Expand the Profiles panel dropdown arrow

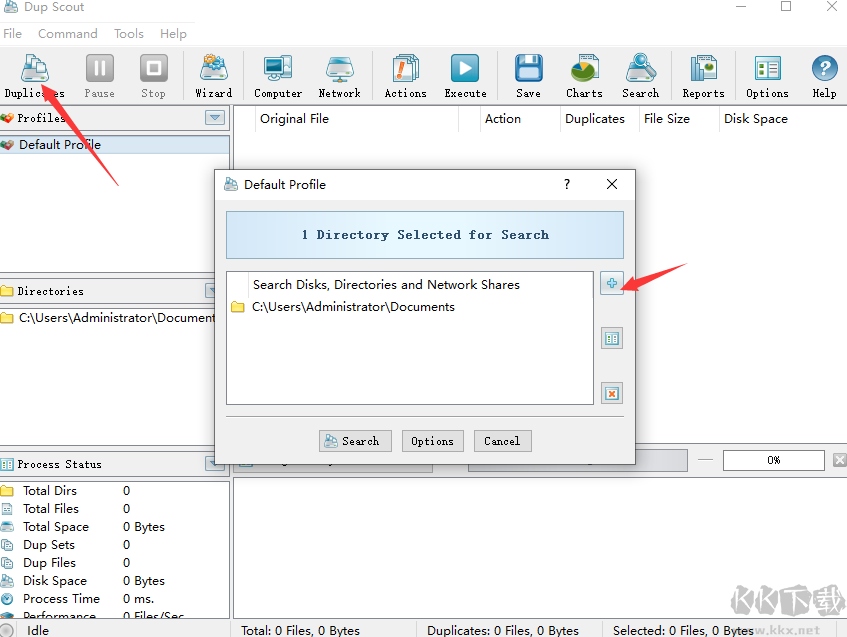(215, 118)
